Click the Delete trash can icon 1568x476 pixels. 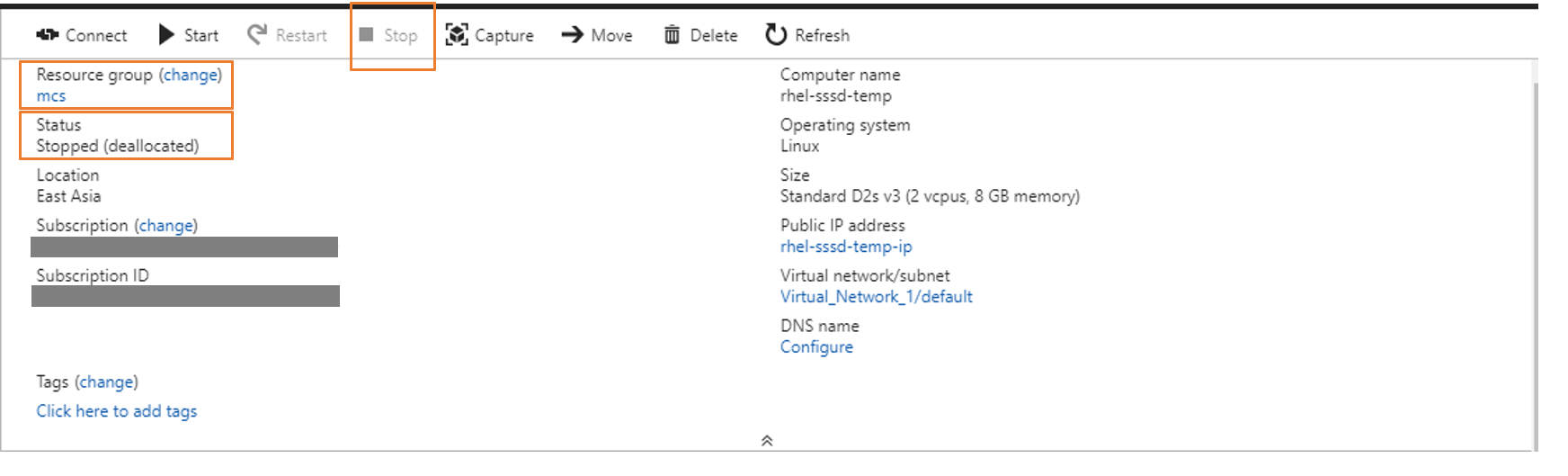(x=672, y=35)
